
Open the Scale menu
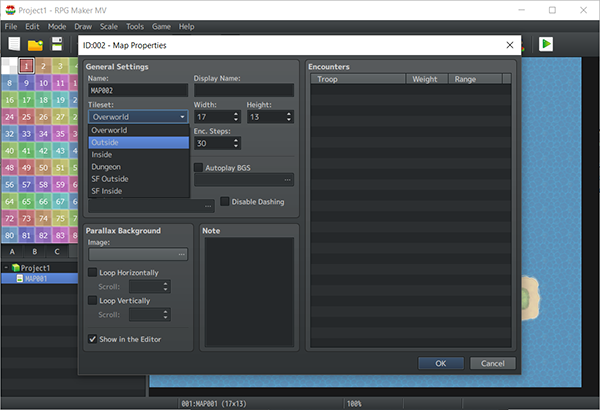coord(109,26)
